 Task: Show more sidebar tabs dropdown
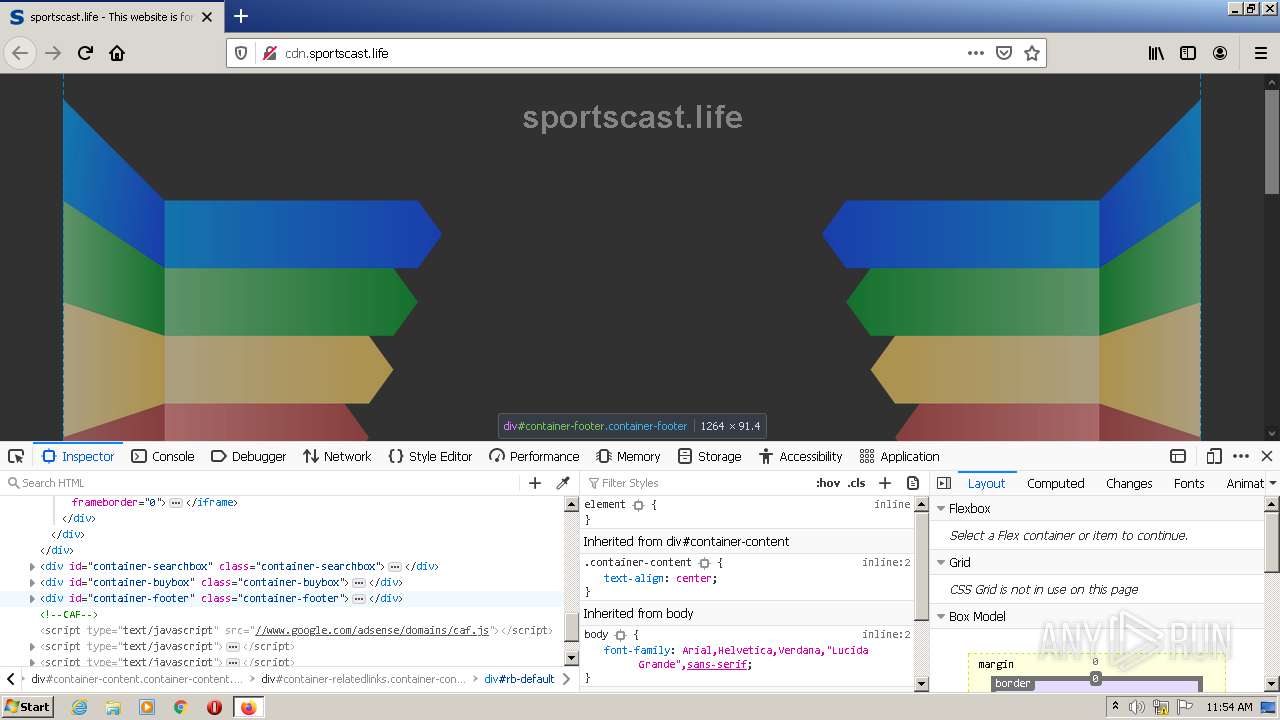click(x=1272, y=483)
